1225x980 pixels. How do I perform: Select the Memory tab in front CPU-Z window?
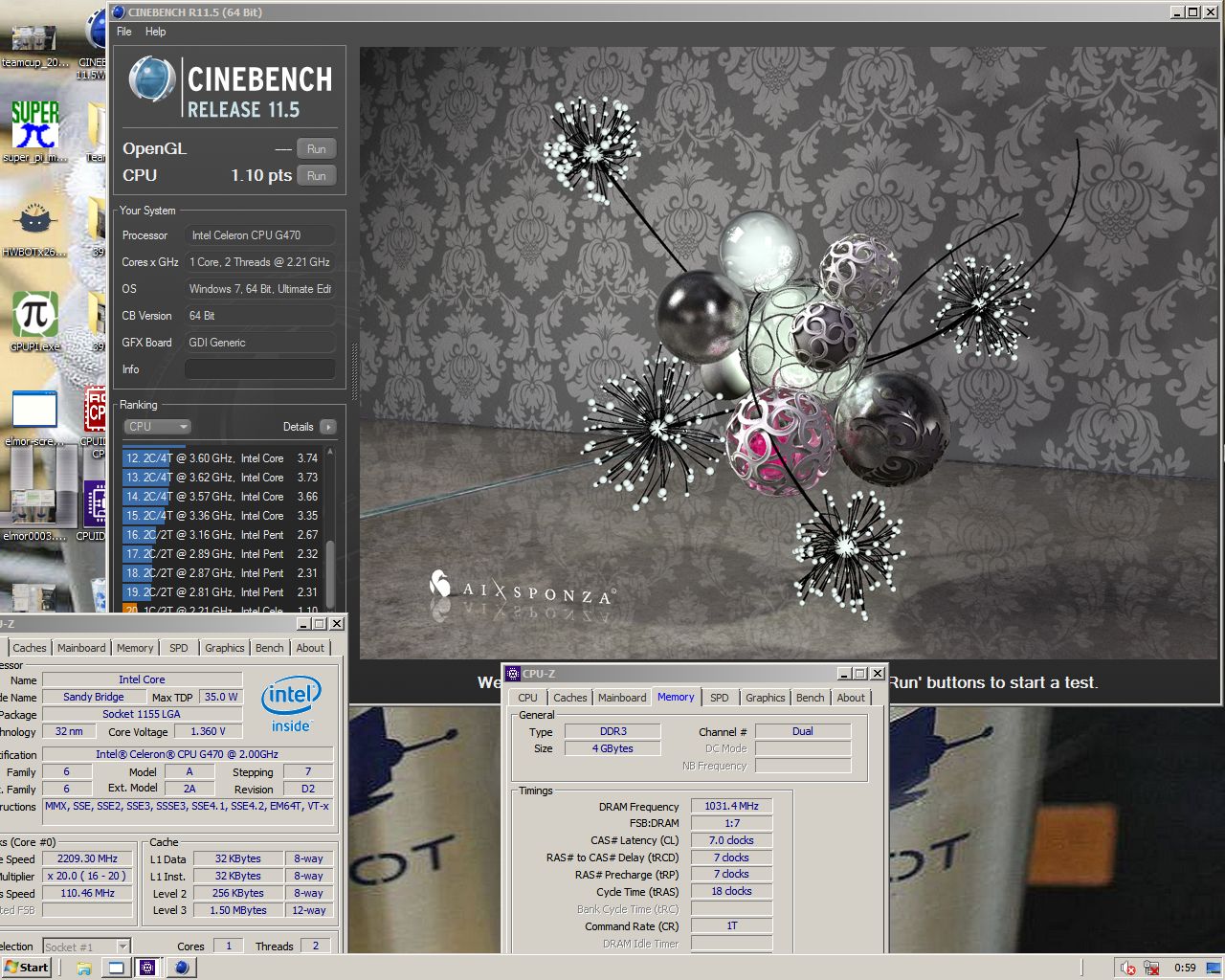click(676, 697)
